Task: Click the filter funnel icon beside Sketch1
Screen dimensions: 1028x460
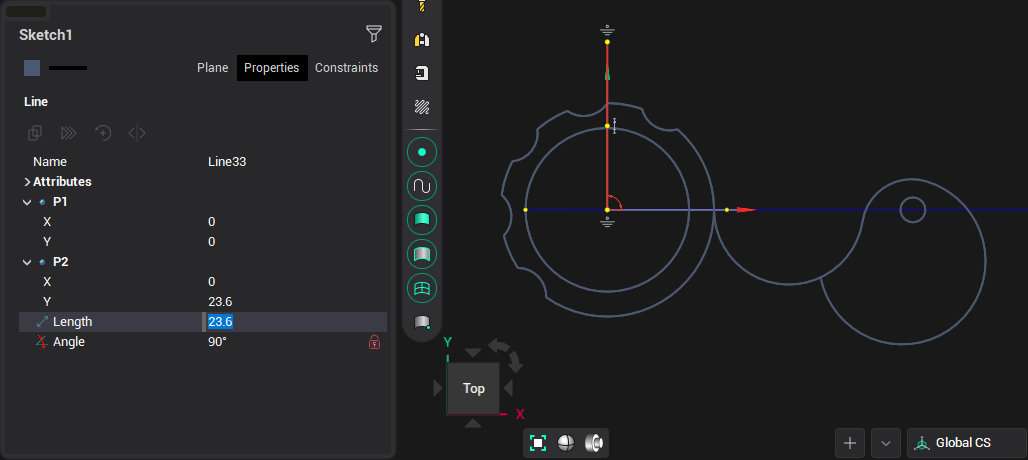Action: click(373, 35)
